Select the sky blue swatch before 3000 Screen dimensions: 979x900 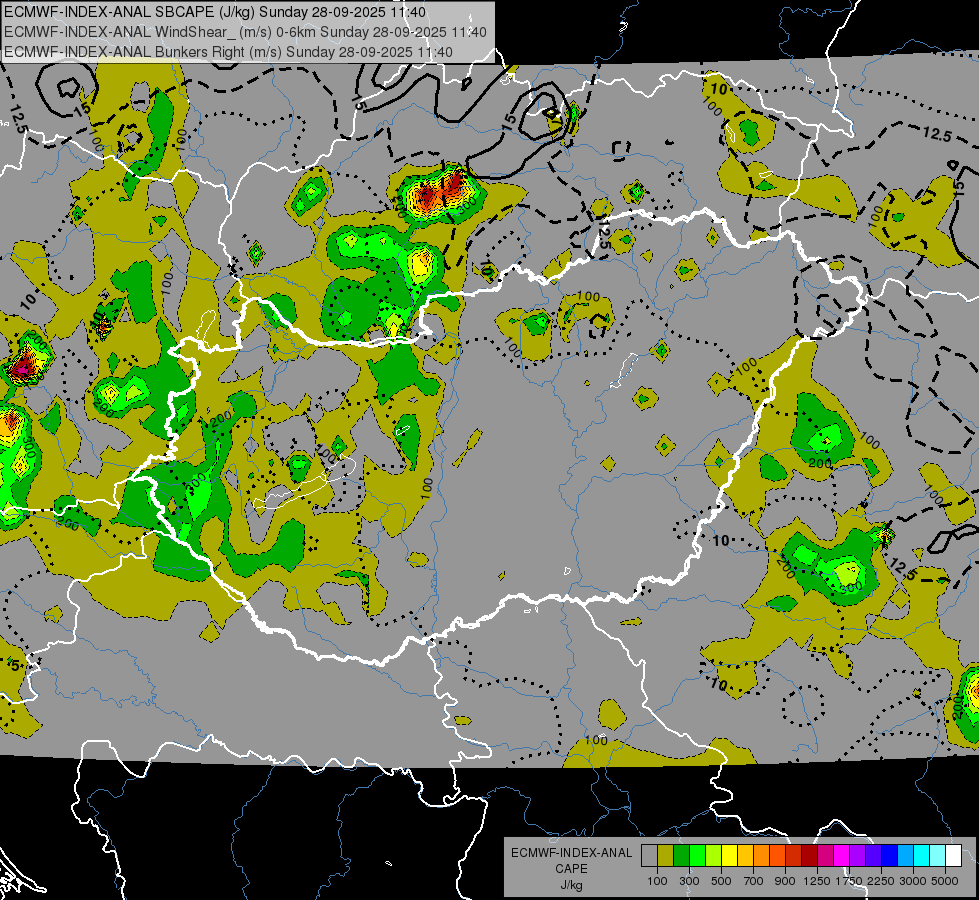click(905, 856)
